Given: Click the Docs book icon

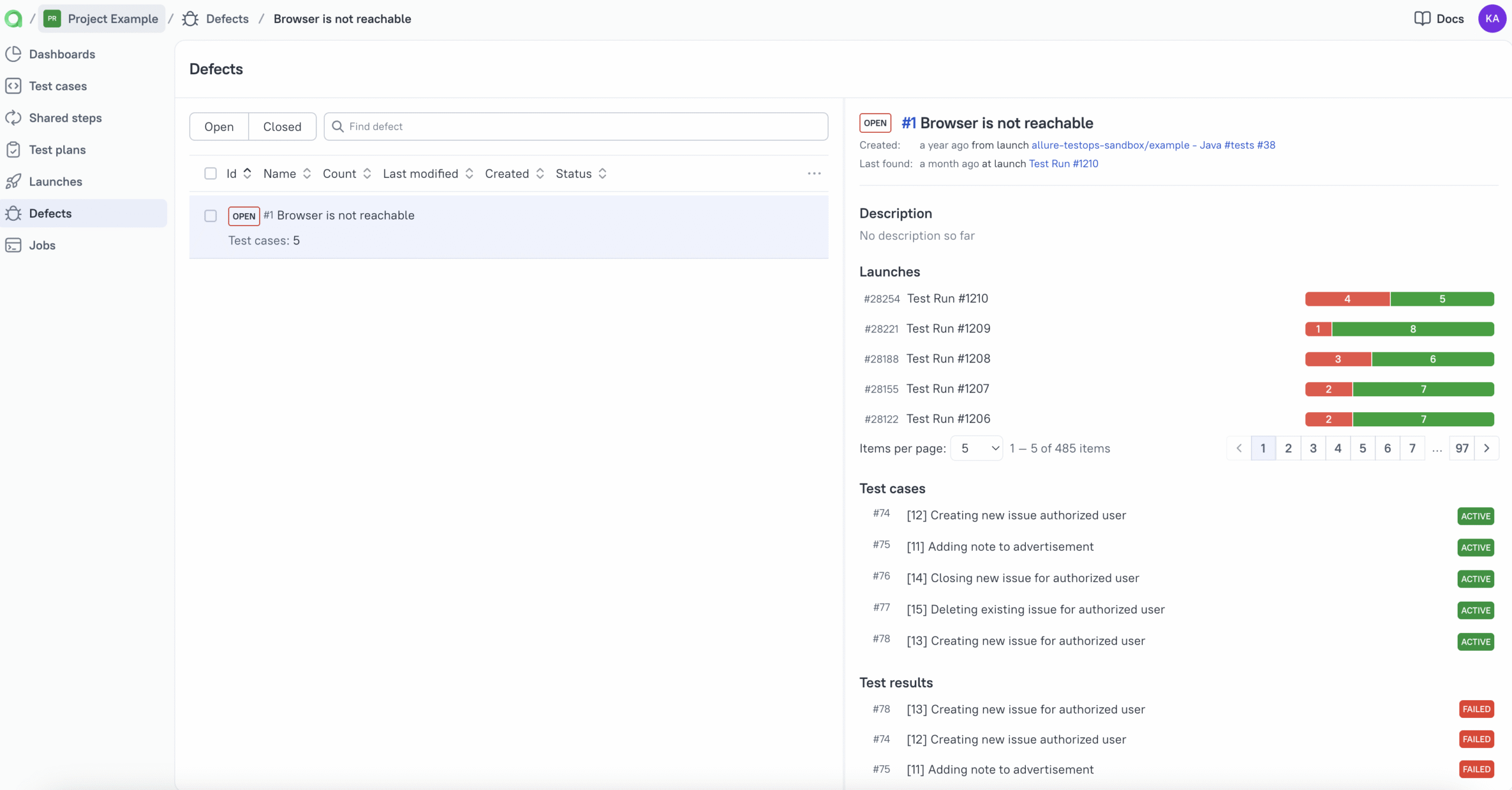Looking at the screenshot, I should coord(1422,19).
